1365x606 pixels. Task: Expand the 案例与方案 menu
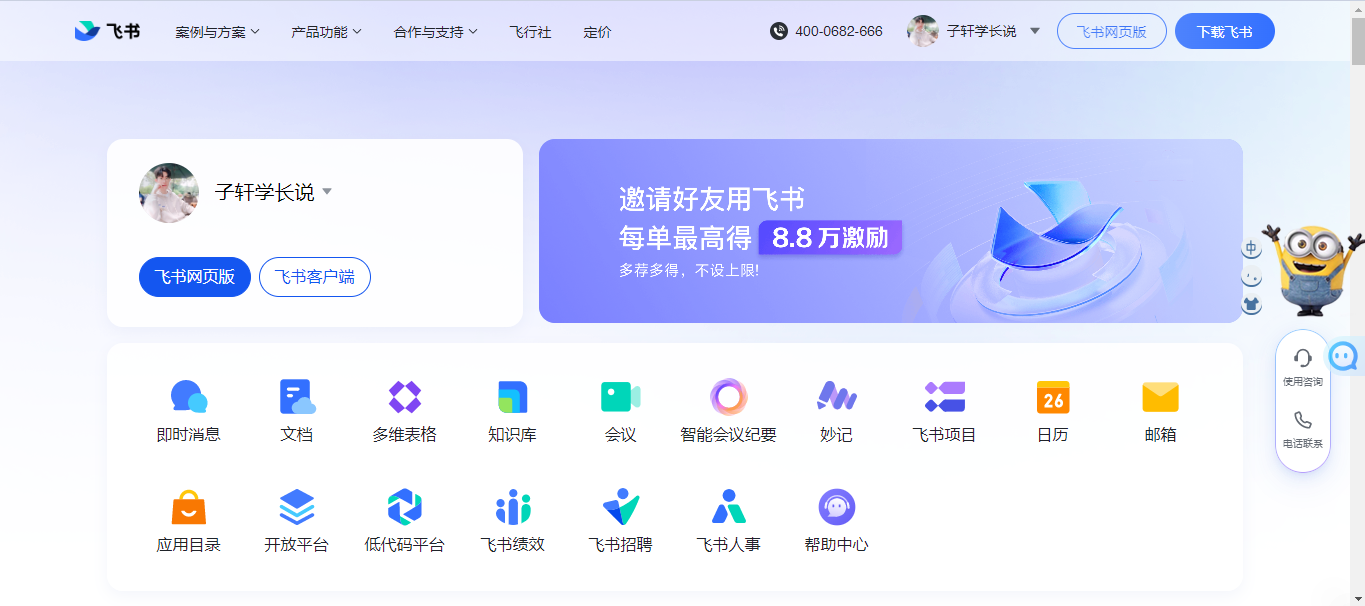(x=217, y=32)
